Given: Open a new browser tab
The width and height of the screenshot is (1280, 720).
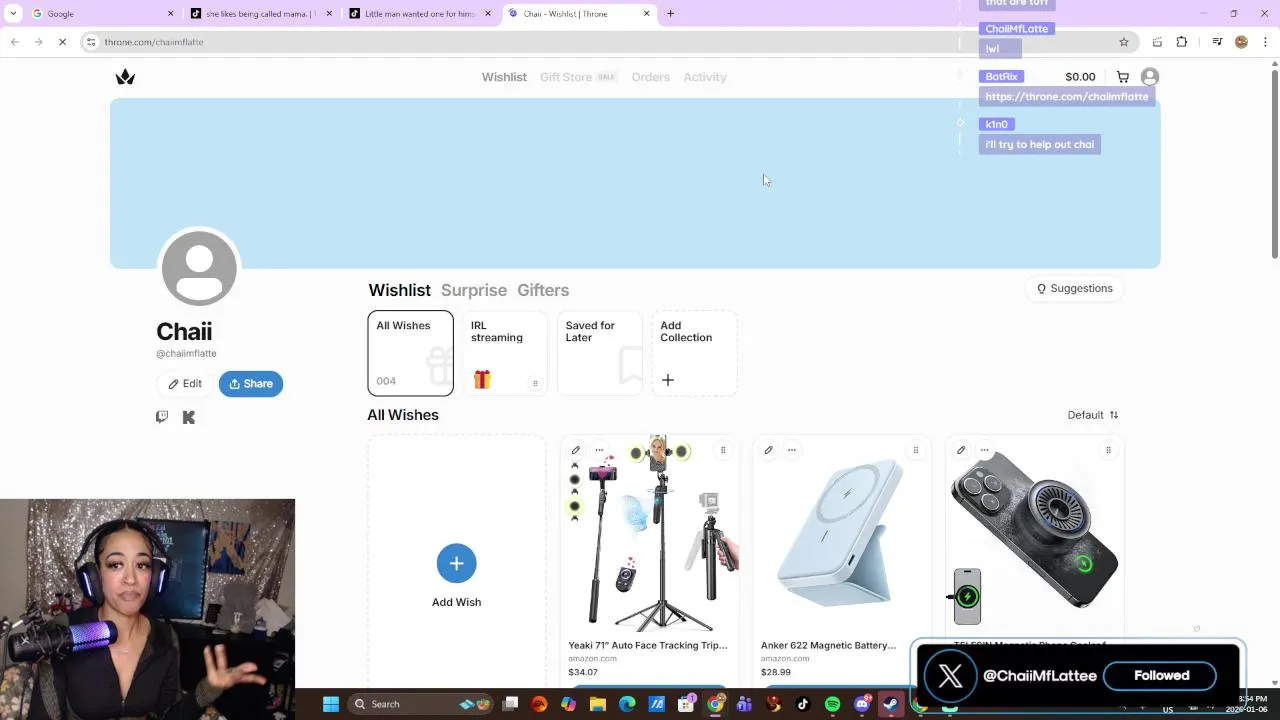Looking at the screenshot, I should coord(671,14).
